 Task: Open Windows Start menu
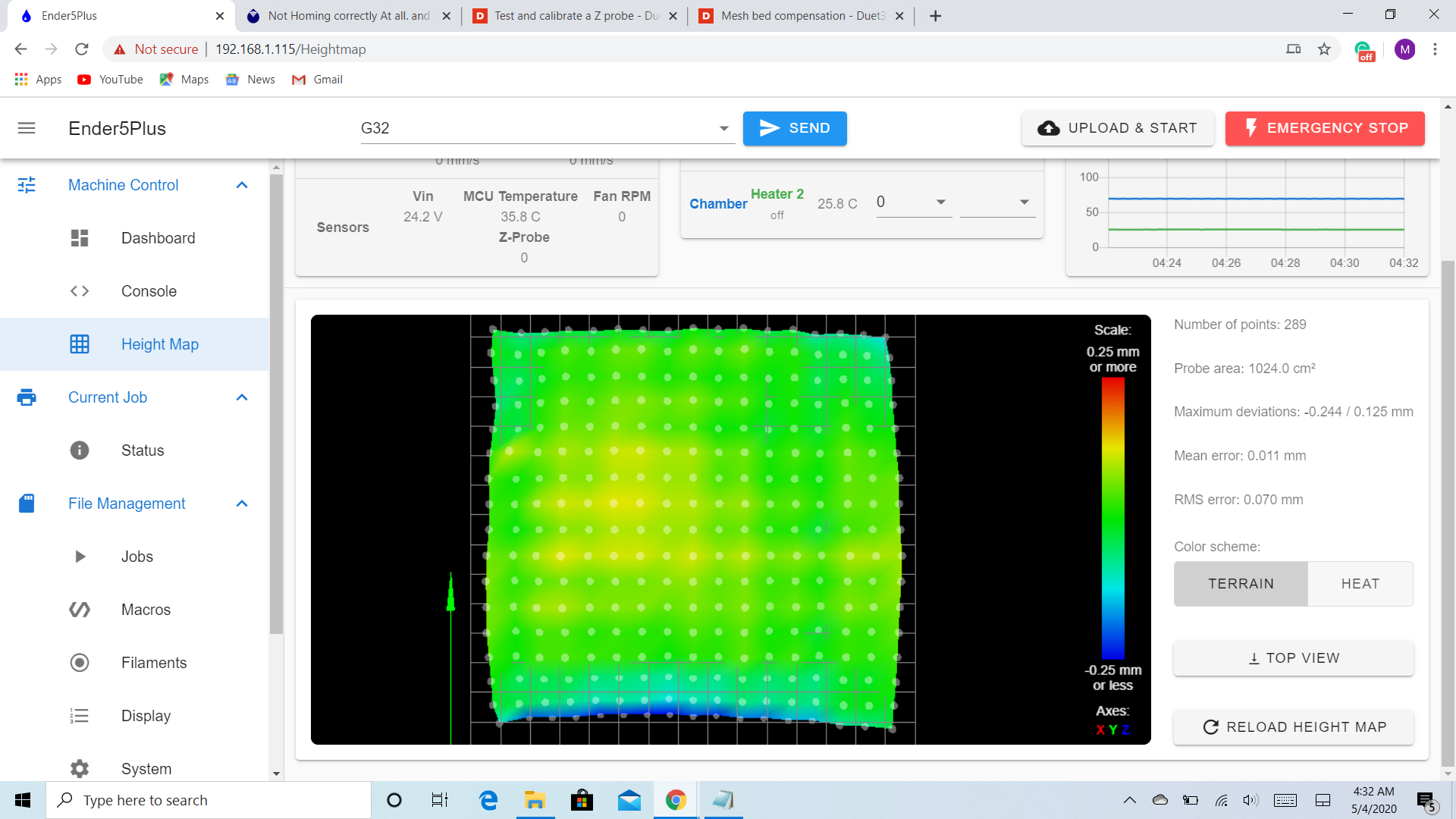click(x=23, y=800)
